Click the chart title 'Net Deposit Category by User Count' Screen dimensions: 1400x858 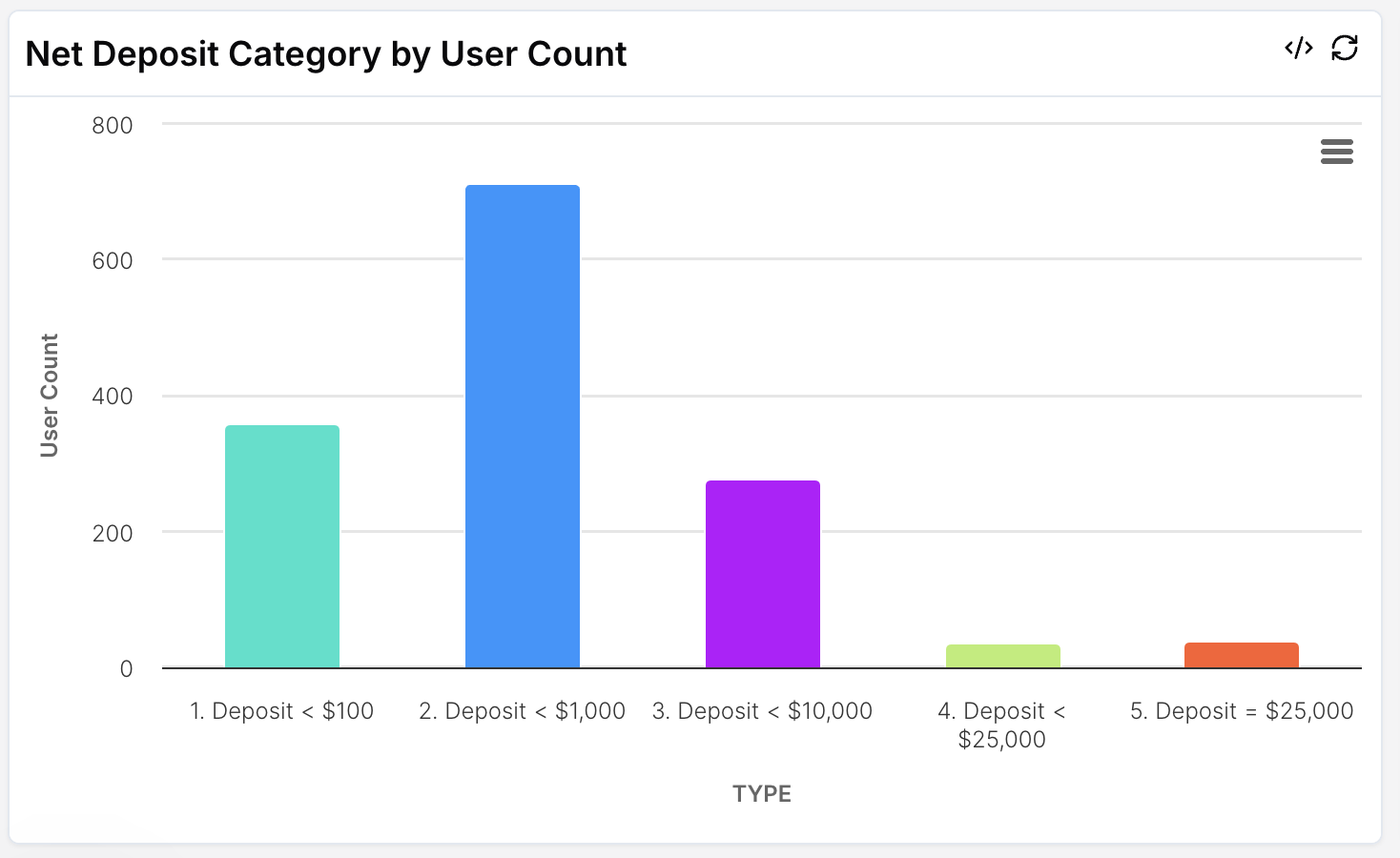coord(326,54)
